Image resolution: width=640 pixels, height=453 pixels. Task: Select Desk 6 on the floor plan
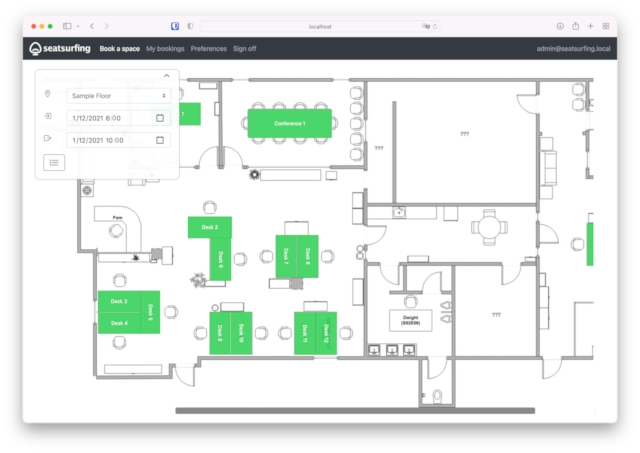(220, 260)
